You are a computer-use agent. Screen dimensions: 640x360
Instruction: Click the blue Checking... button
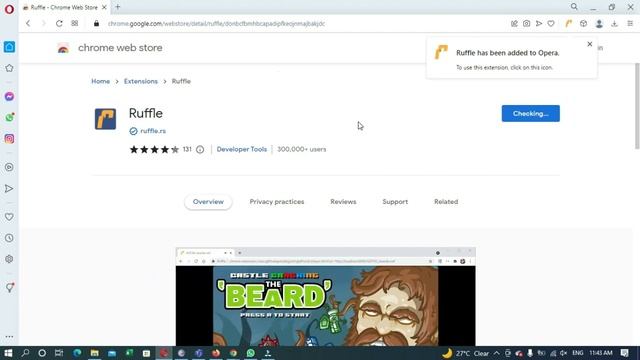pos(531,113)
